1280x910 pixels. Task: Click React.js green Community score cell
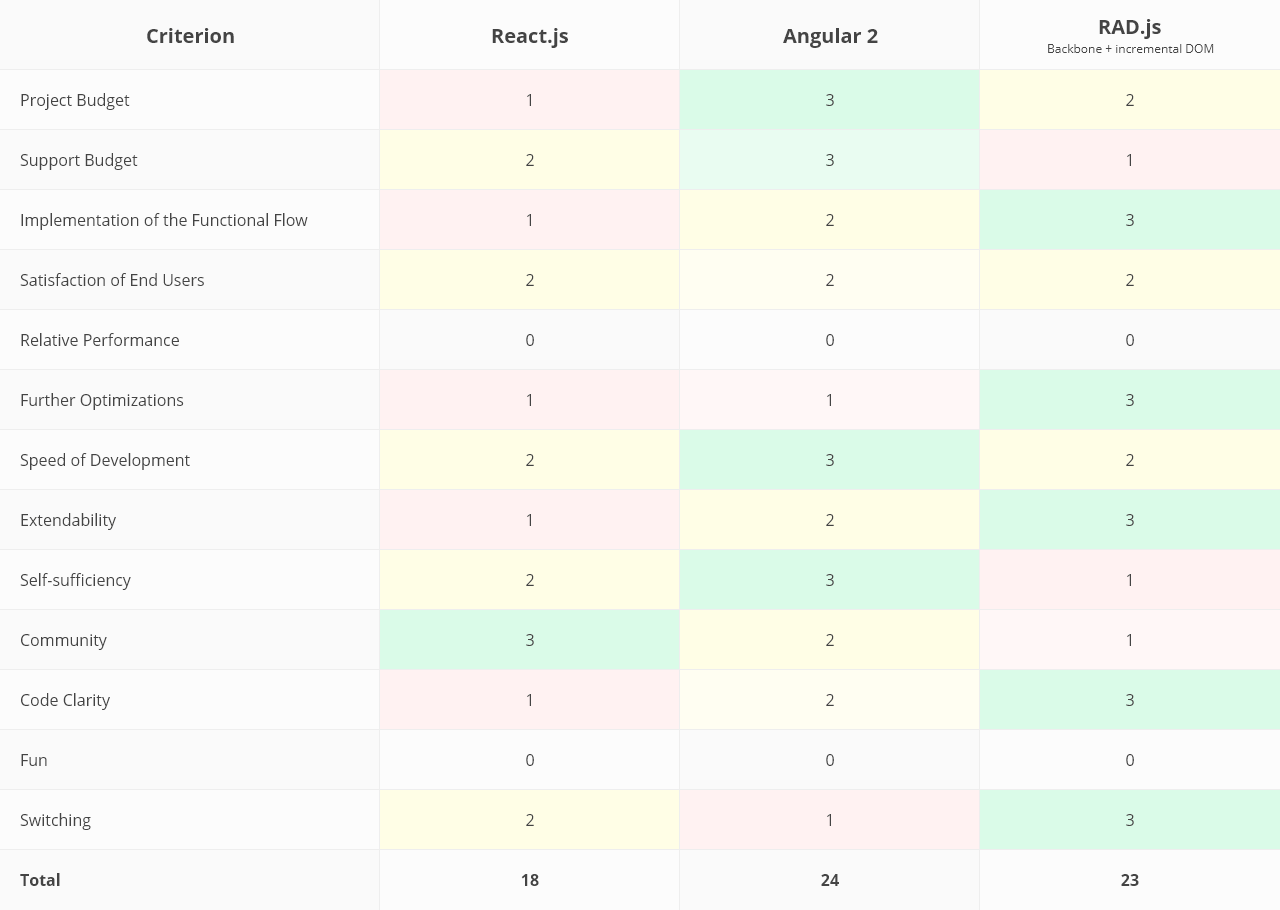[x=529, y=640]
